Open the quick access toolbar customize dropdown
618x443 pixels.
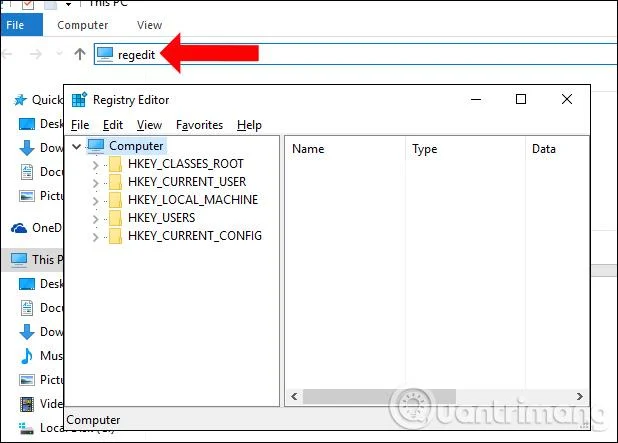pyautogui.click(x=69, y=4)
